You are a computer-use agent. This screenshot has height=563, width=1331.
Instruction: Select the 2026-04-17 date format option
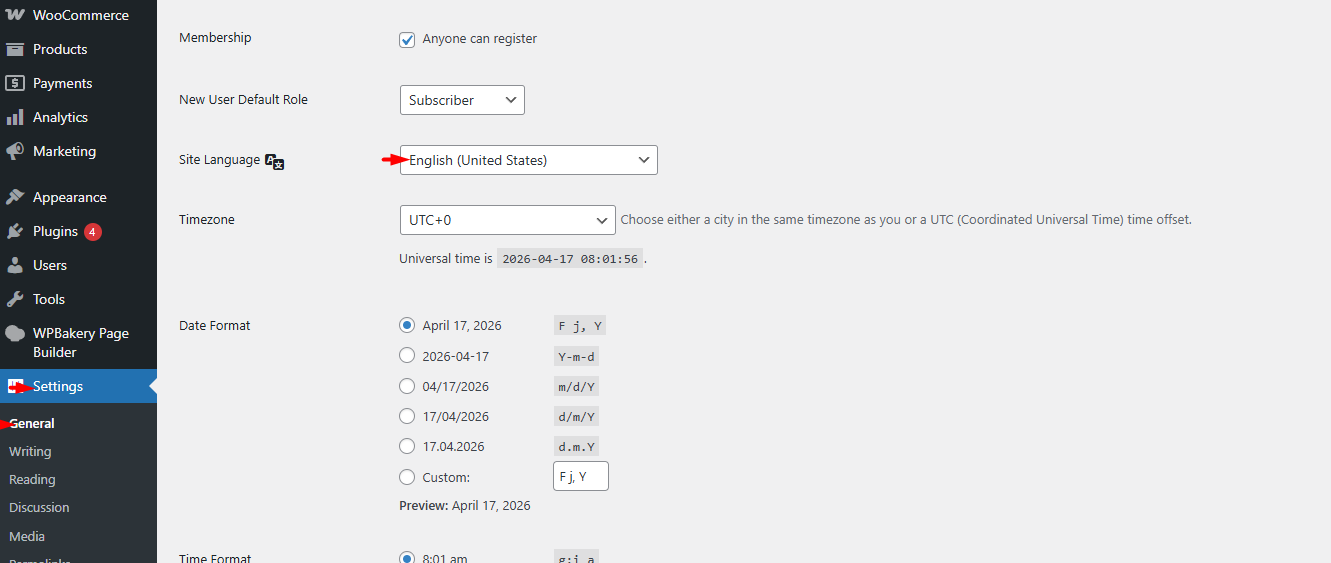click(x=407, y=356)
